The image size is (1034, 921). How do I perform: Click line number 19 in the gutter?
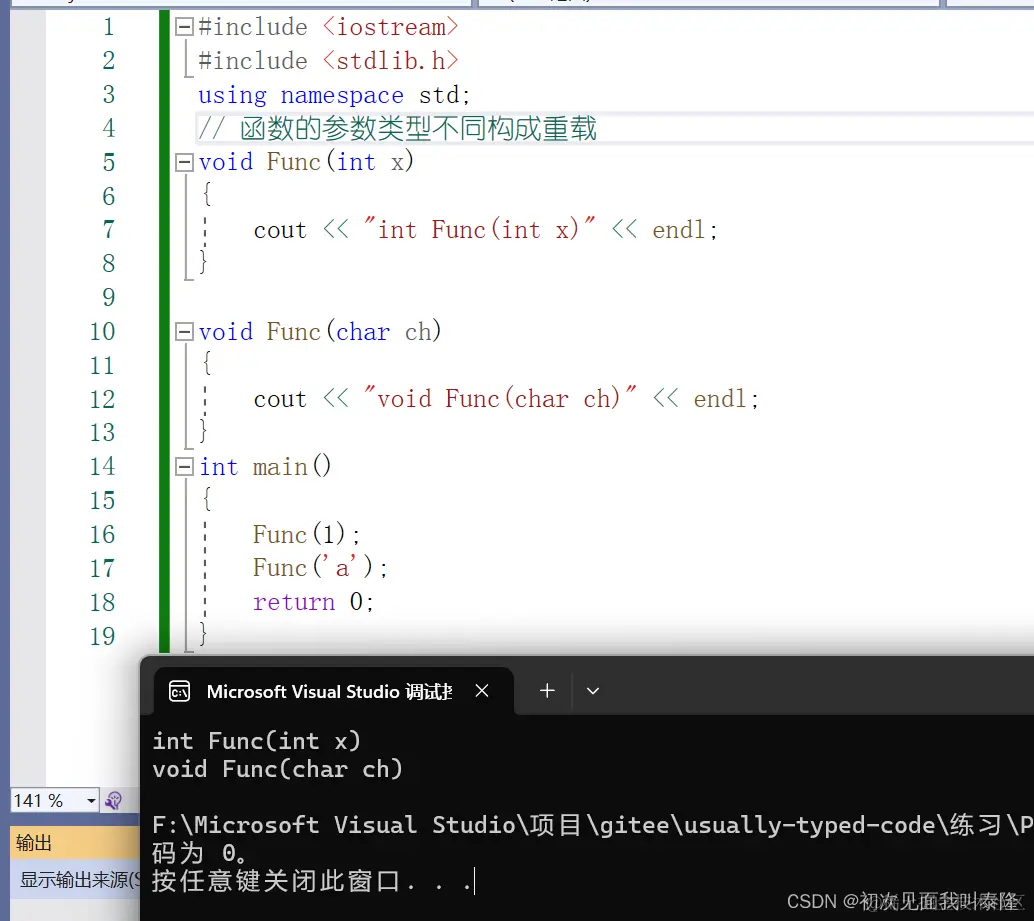(x=102, y=636)
